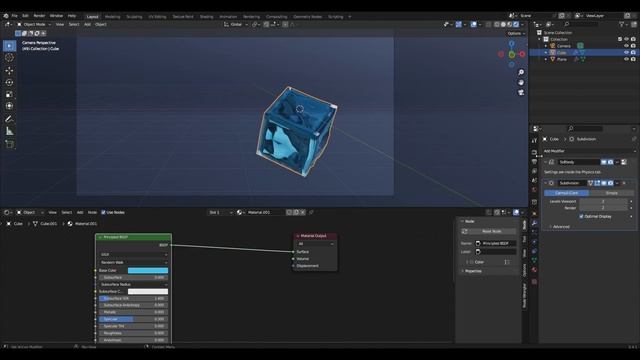Open Object Mode dropdown

pos(33,24)
